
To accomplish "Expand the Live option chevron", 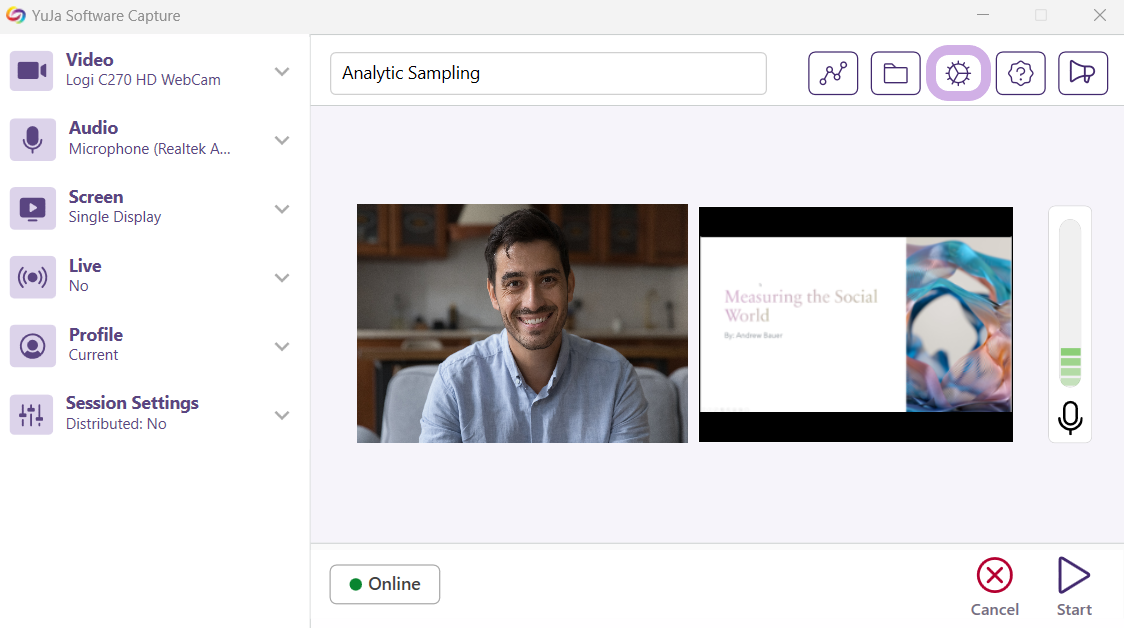I will pos(282,277).
